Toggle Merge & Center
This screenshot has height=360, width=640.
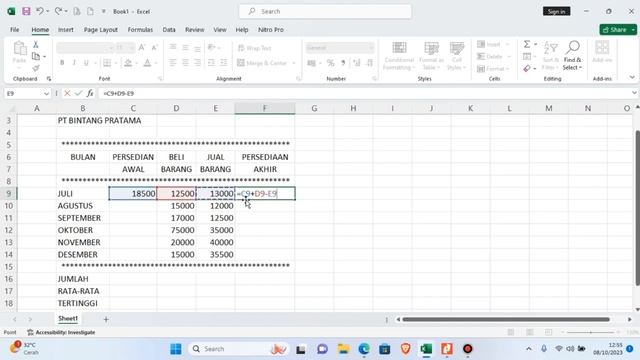click(262, 63)
